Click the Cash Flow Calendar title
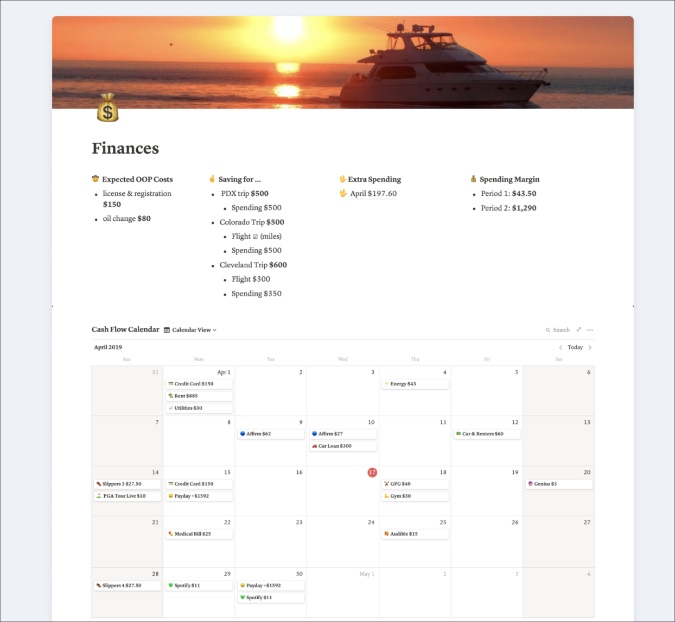This screenshot has height=622, width=675. click(125, 329)
